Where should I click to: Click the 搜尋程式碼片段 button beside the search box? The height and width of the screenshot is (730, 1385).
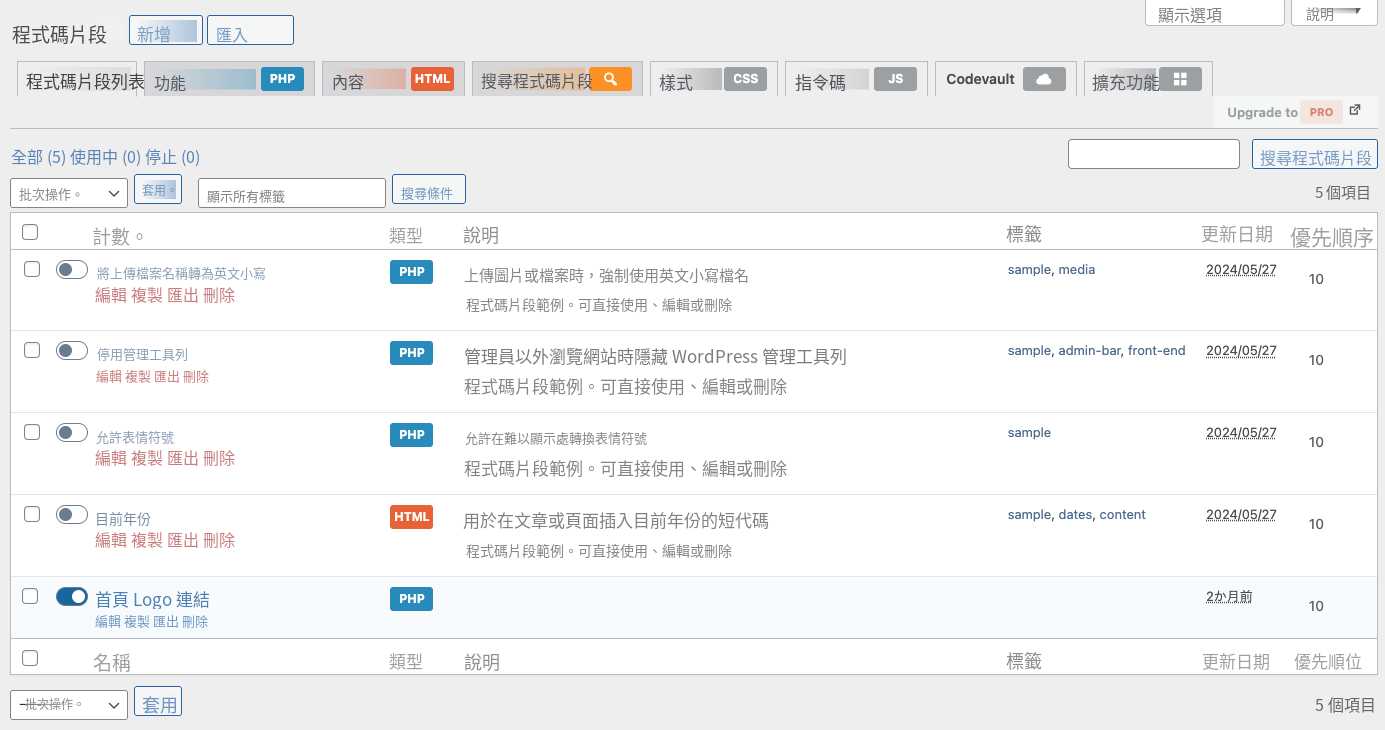(1315, 154)
